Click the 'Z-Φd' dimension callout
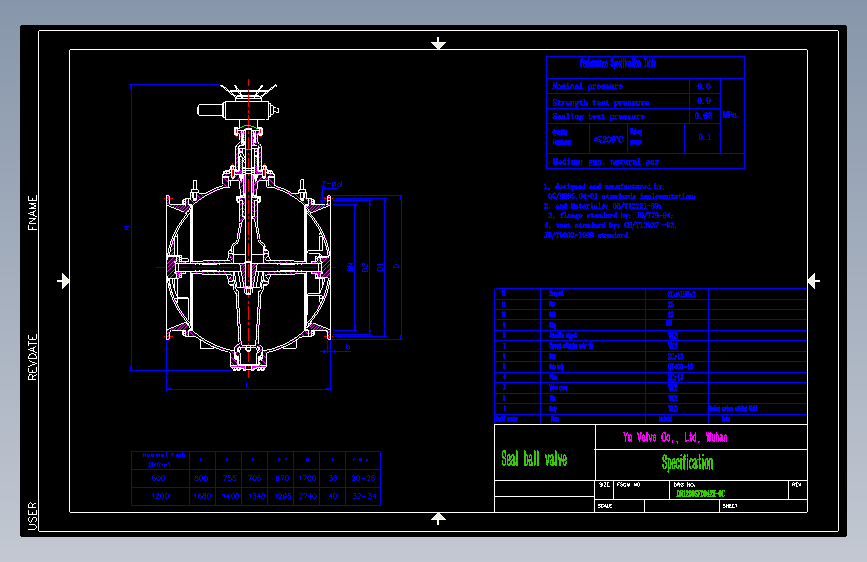The width and height of the screenshot is (867, 562). point(332,184)
